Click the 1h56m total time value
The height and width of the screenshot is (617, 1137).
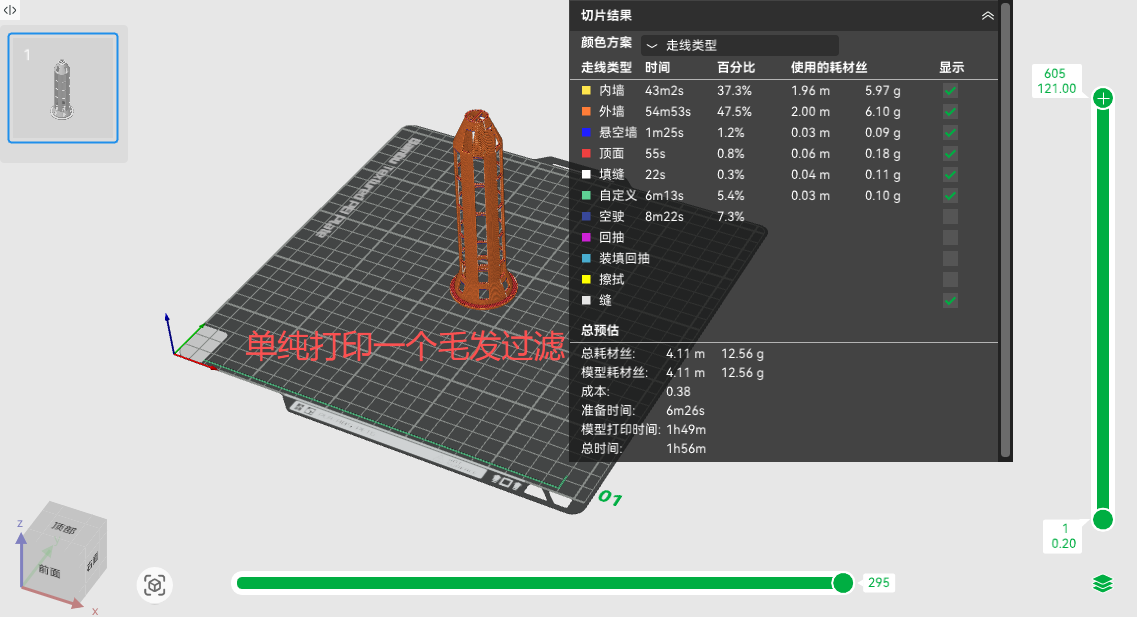point(686,449)
